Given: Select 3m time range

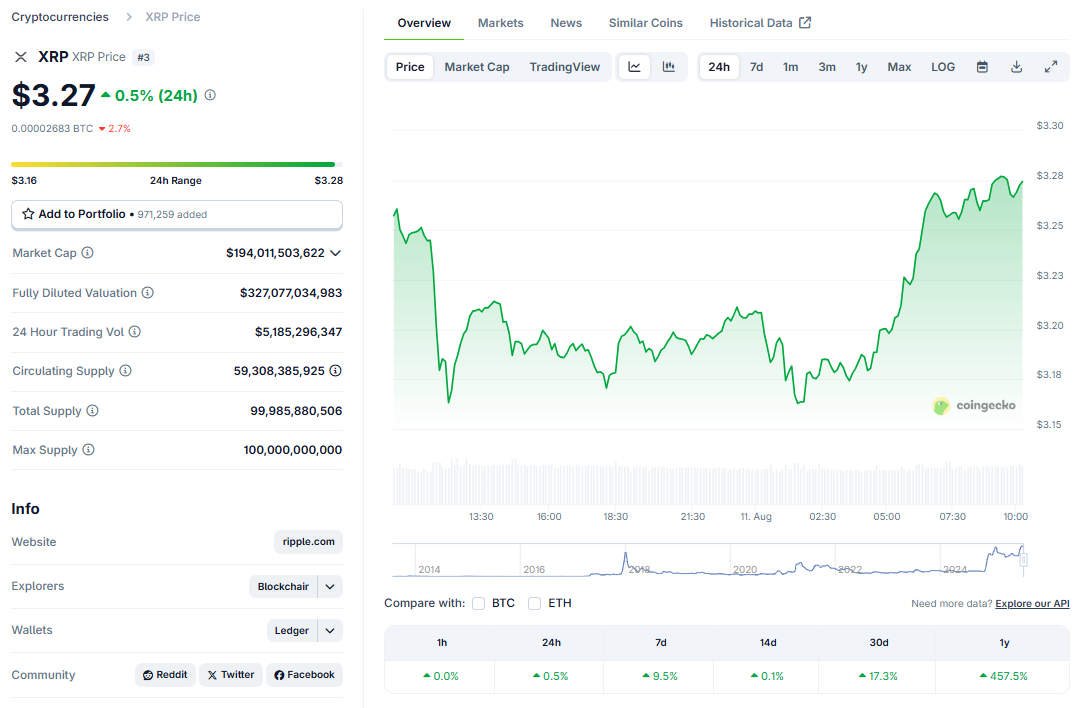Looking at the screenshot, I should tap(827, 67).
